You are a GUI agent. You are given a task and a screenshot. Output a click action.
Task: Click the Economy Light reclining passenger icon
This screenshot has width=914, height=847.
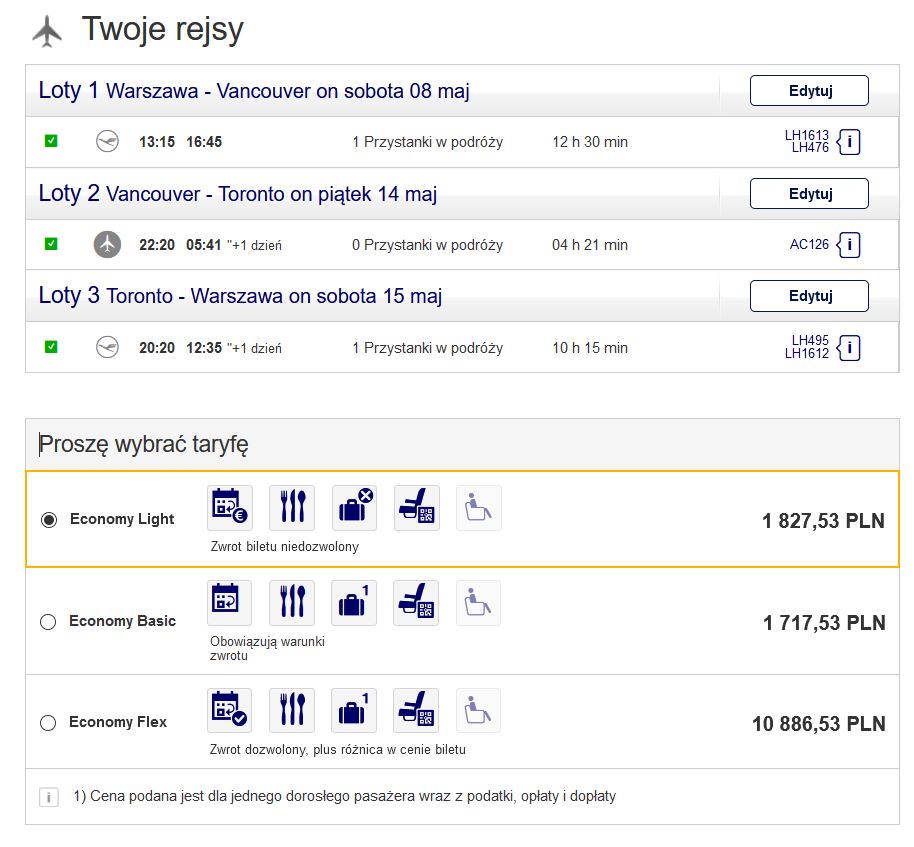pos(479,507)
